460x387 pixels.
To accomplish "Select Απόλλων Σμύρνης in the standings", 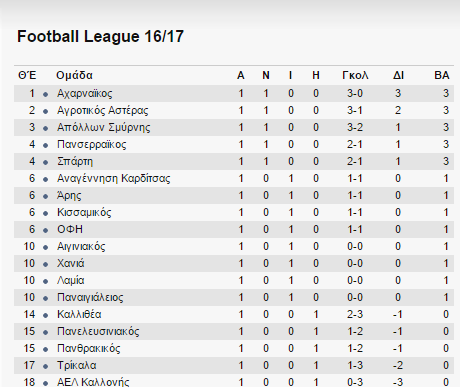I will pyautogui.click(x=104, y=128).
